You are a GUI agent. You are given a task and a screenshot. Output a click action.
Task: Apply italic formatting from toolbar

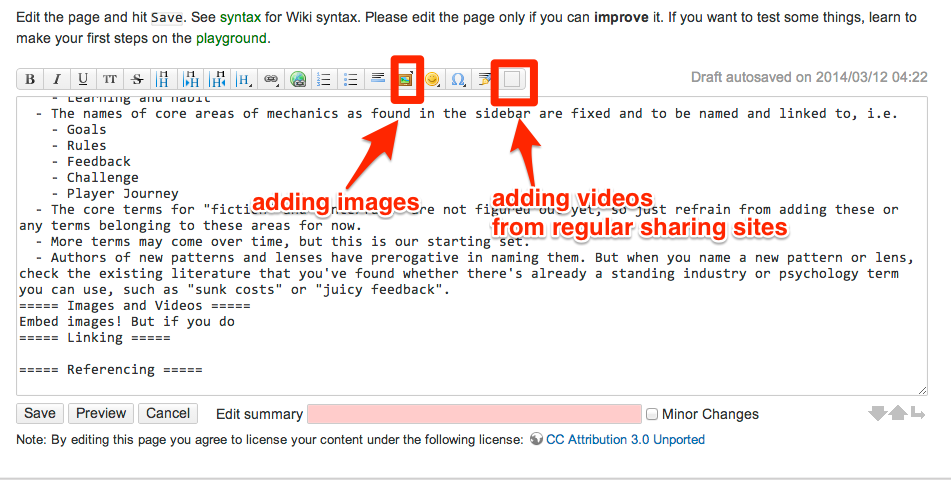(x=57, y=79)
